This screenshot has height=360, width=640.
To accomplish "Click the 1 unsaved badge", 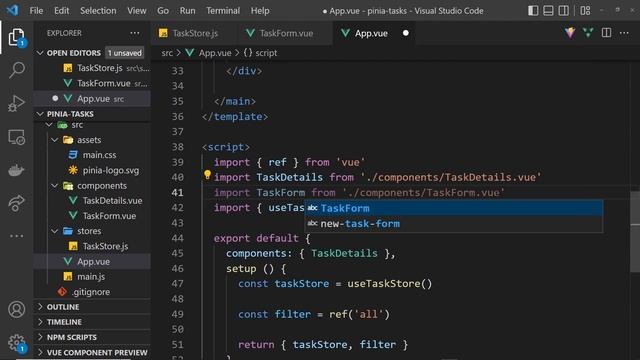I will point(124,53).
